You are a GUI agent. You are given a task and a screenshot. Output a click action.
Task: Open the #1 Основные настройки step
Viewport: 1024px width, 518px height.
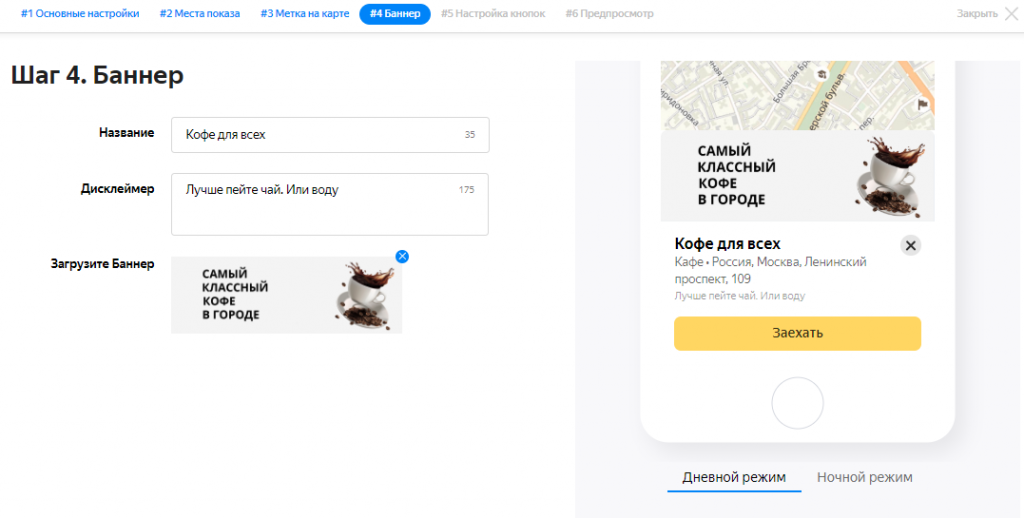point(80,14)
